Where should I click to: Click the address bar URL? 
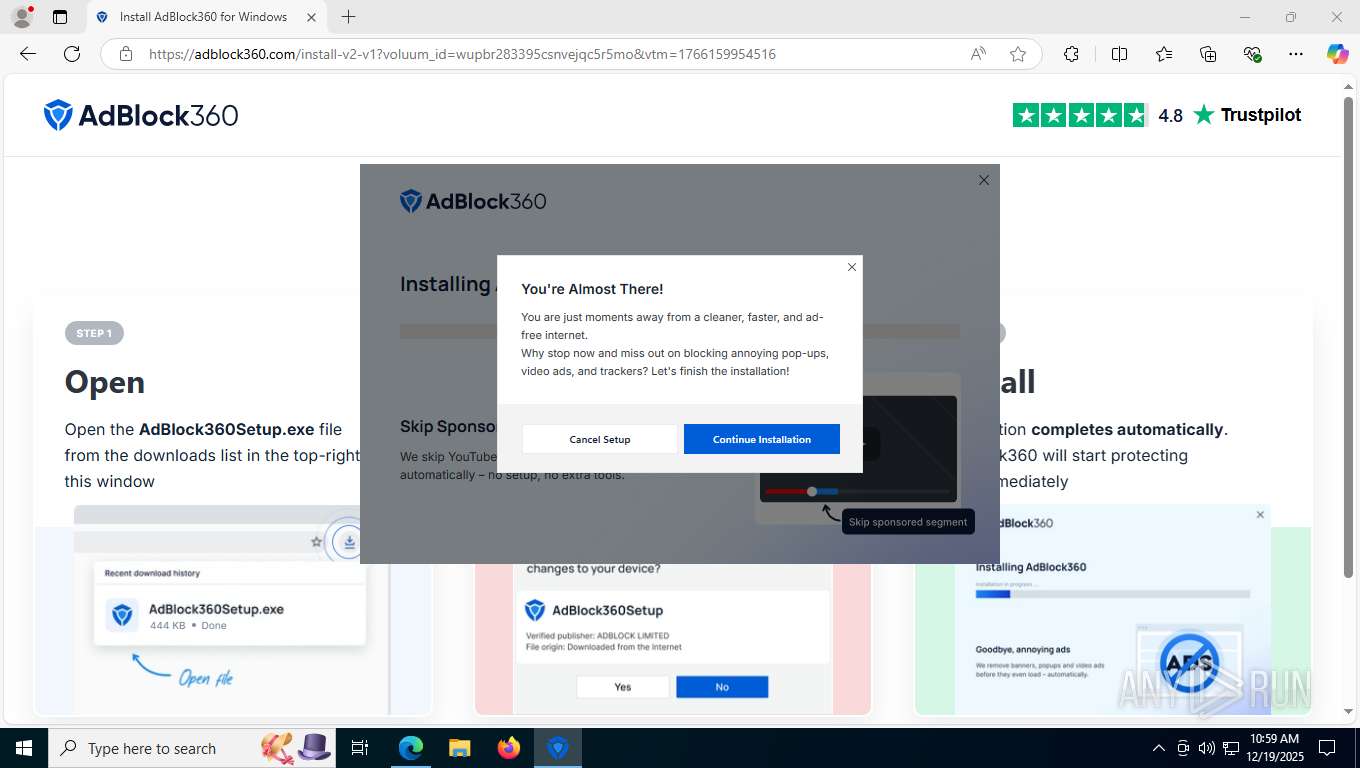tap(462, 54)
